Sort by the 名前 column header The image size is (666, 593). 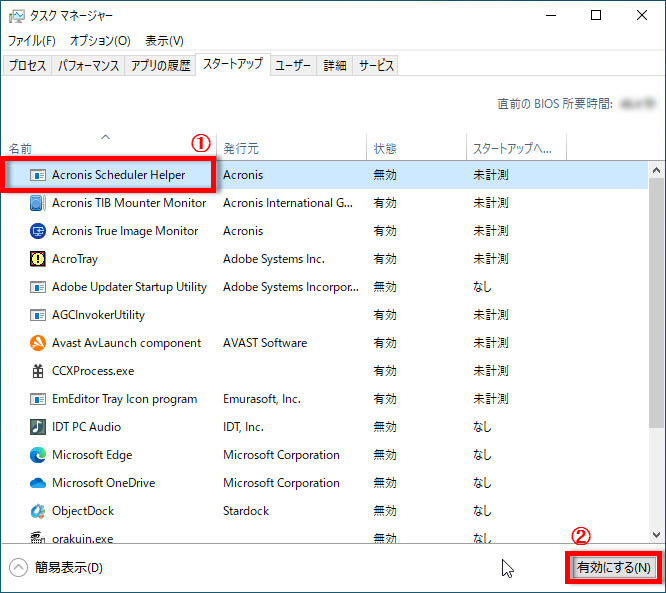pos(21,148)
